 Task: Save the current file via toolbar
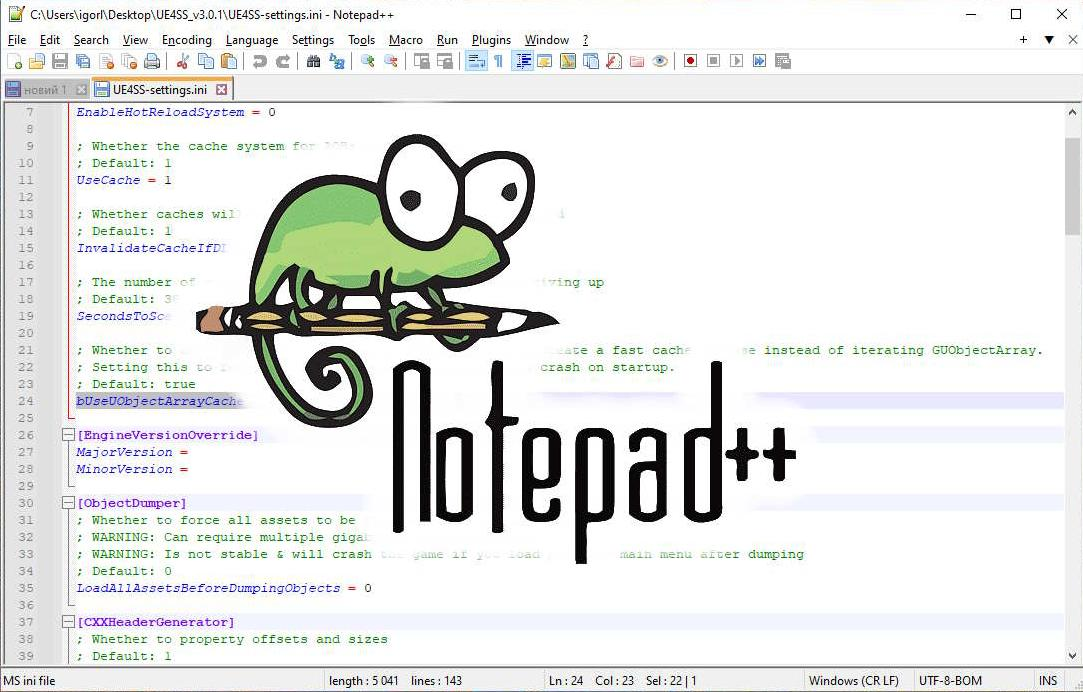pos(60,61)
